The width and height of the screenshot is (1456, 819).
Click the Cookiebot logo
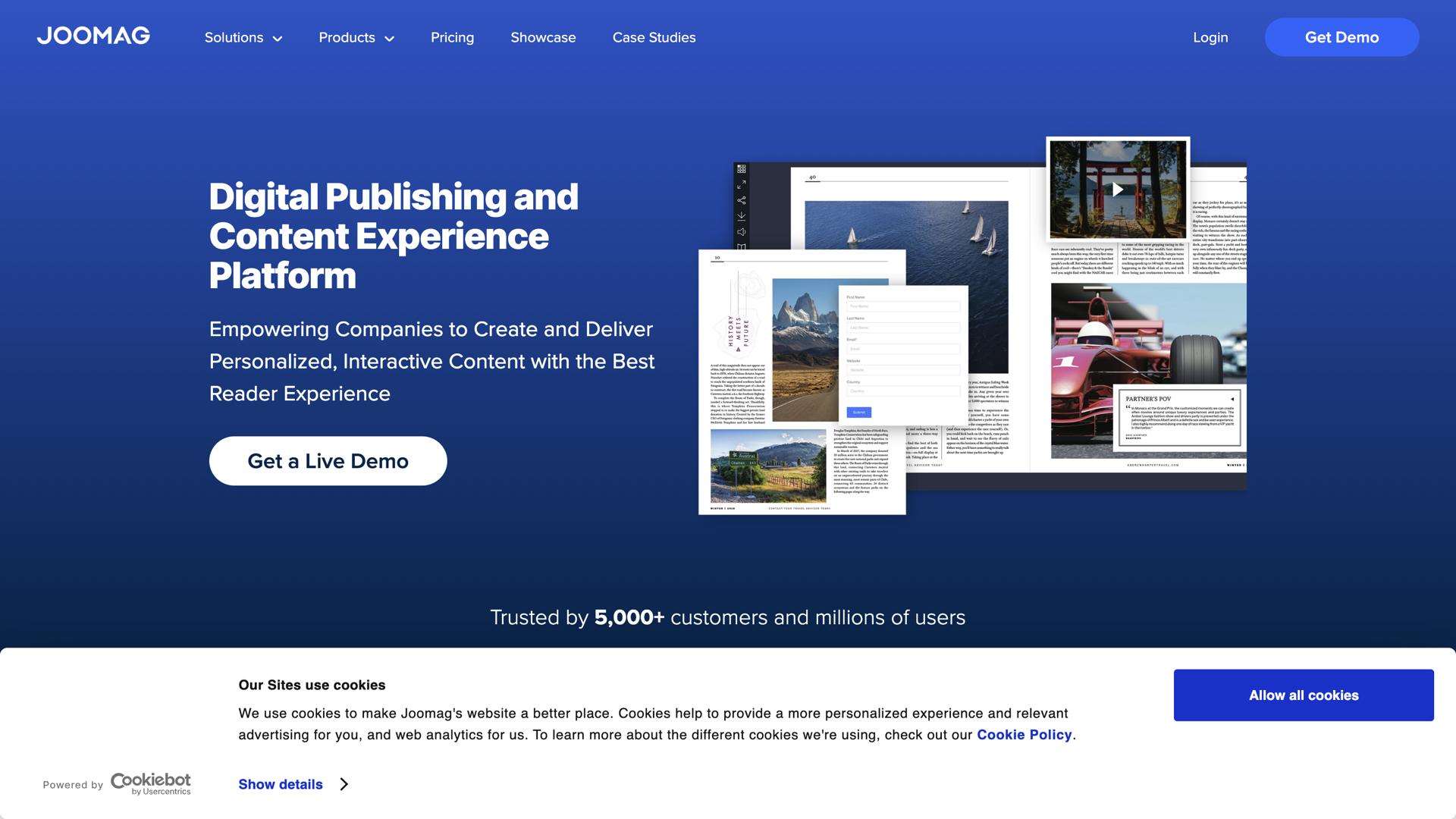click(x=151, y=783)
